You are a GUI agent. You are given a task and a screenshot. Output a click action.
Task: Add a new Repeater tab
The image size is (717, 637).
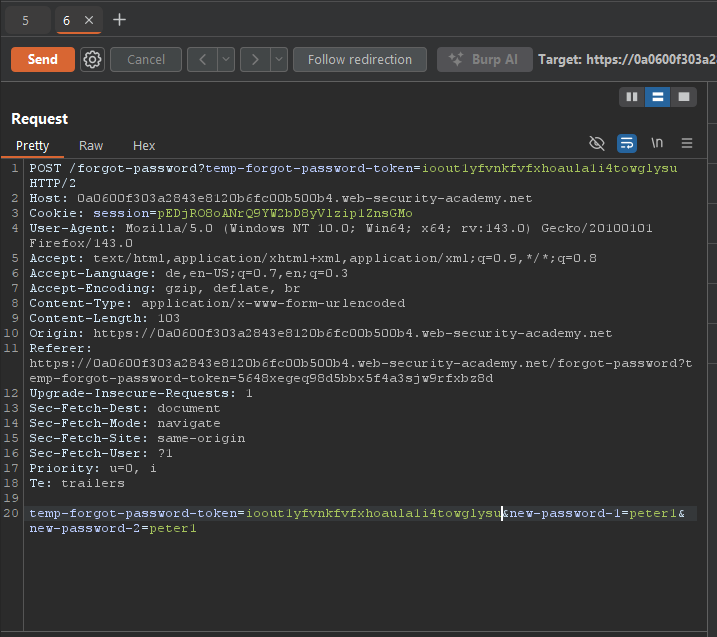120,20
